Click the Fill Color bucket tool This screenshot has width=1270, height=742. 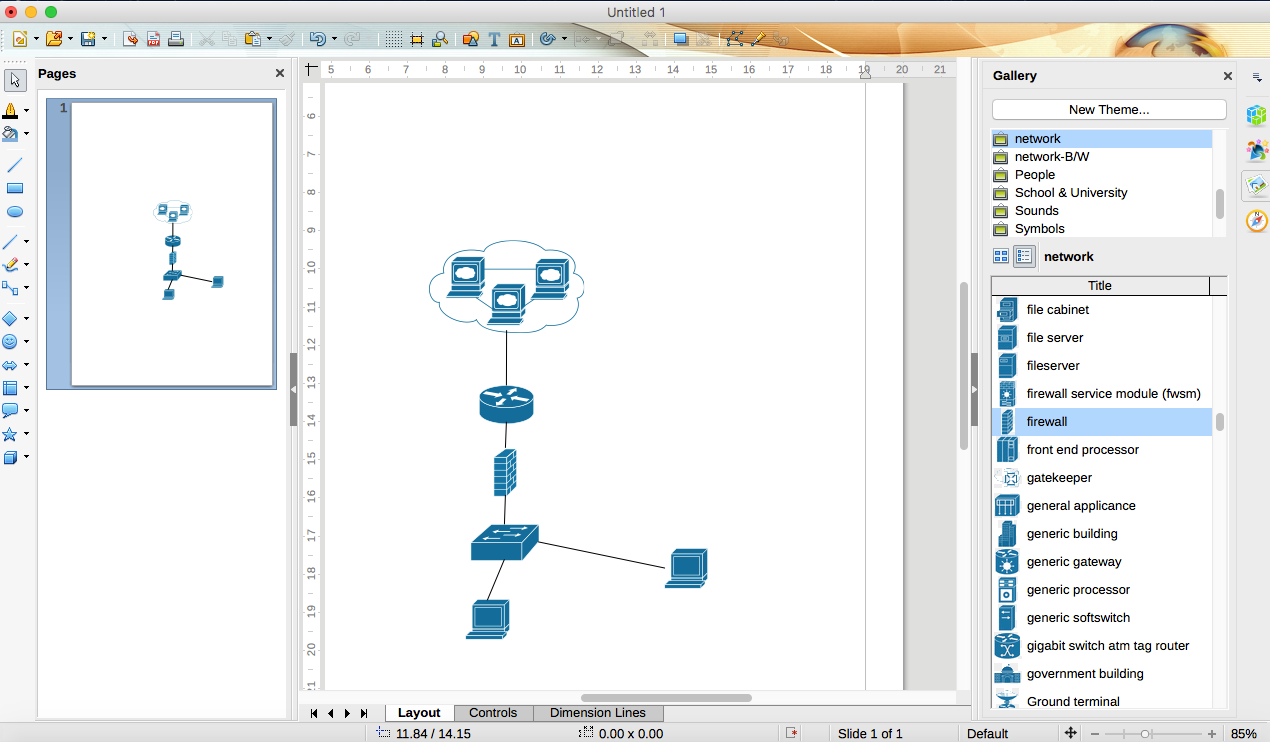click(x=12, y=133)
